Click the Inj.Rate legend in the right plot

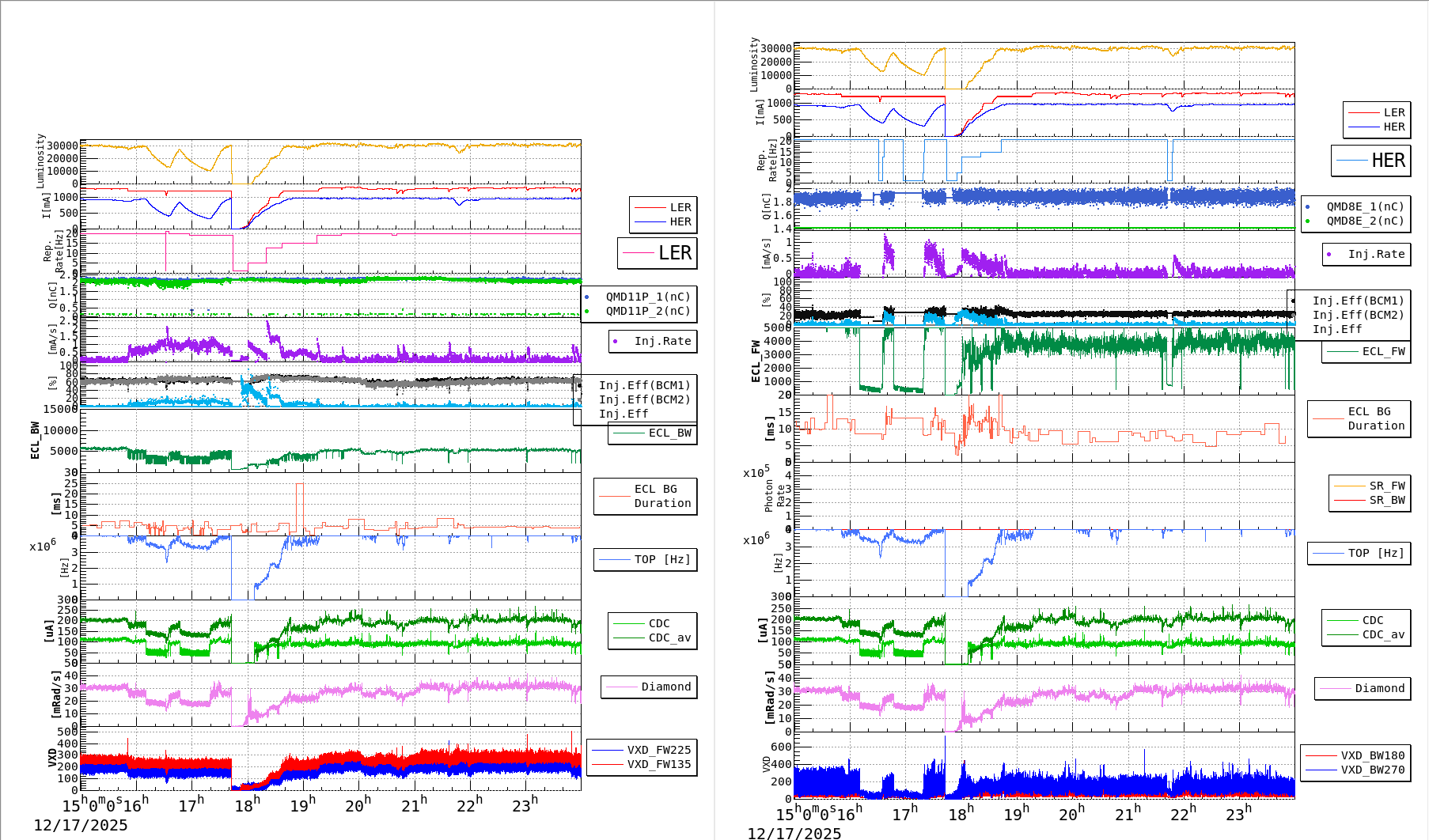(x=1376, y=254)
